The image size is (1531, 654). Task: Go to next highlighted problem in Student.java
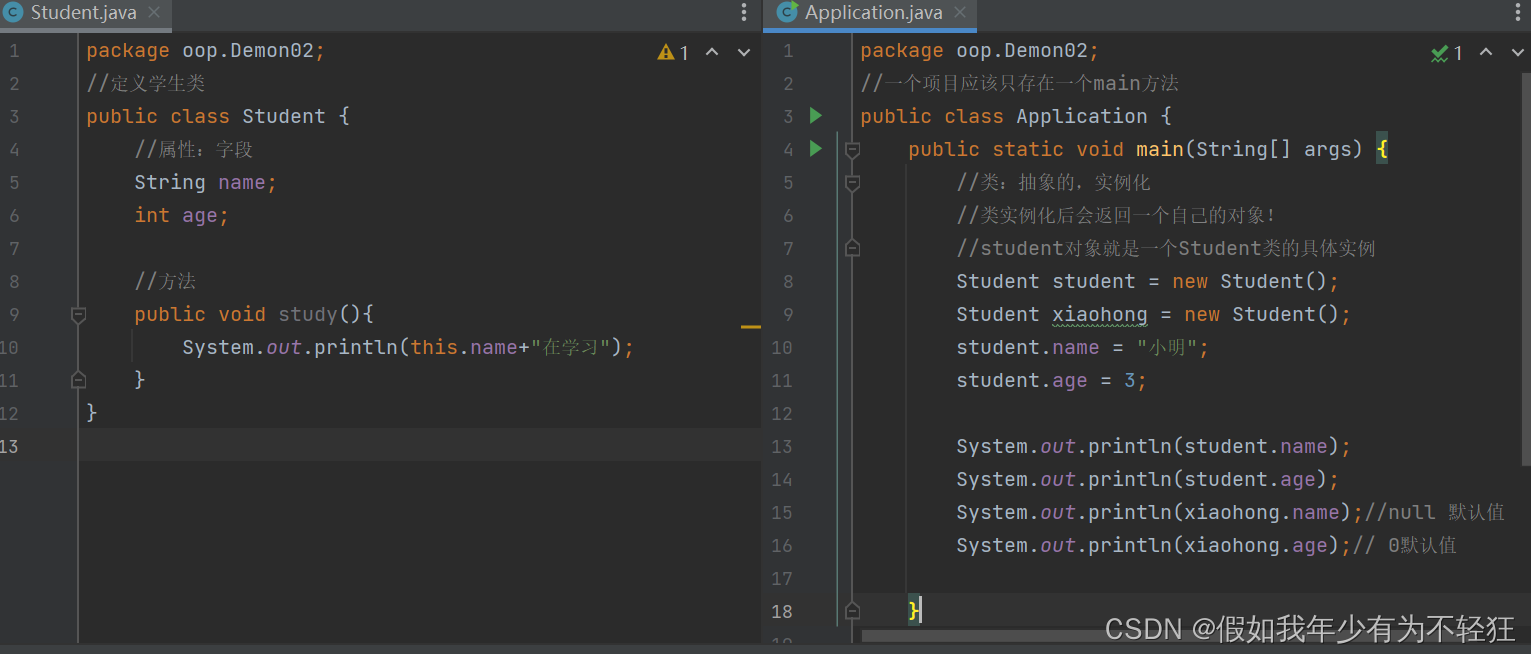tap(744, 52)
